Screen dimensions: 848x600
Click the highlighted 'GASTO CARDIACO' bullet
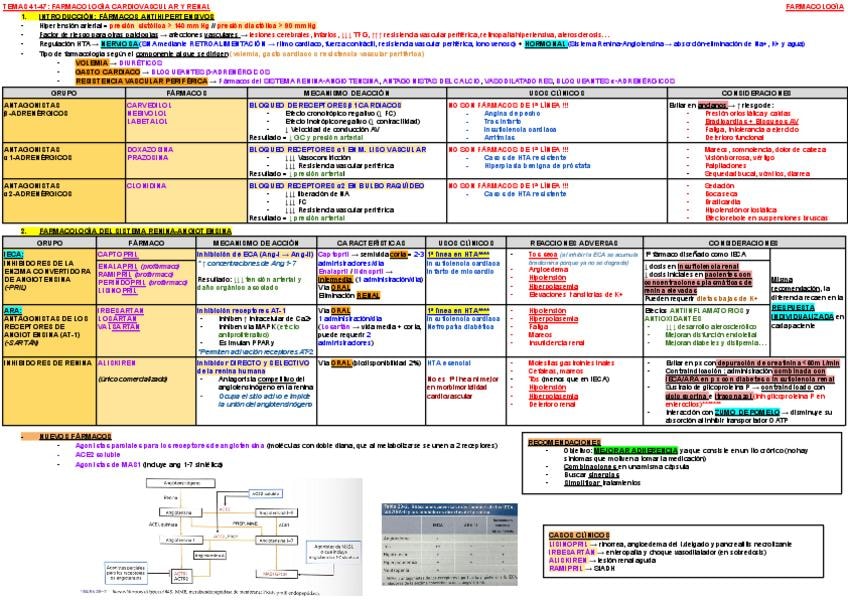click(x=108, y=72)
